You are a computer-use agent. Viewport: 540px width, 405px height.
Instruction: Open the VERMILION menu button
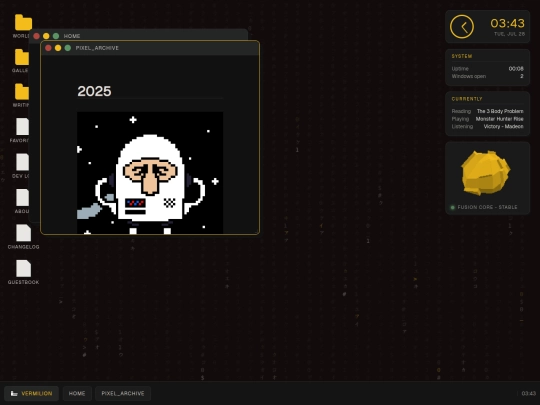[x=31, y=393]
